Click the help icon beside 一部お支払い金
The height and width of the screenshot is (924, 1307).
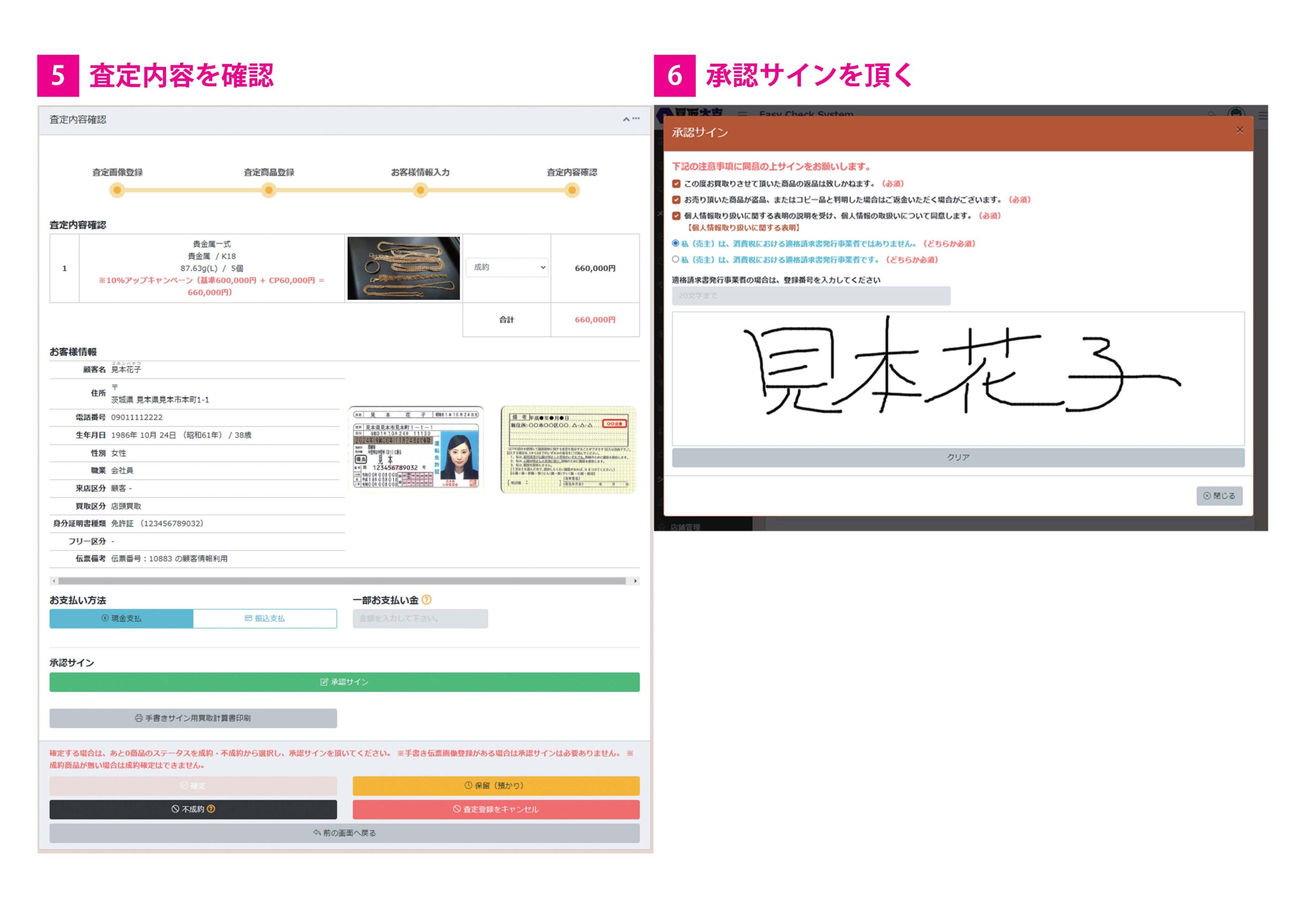(426, 599)
